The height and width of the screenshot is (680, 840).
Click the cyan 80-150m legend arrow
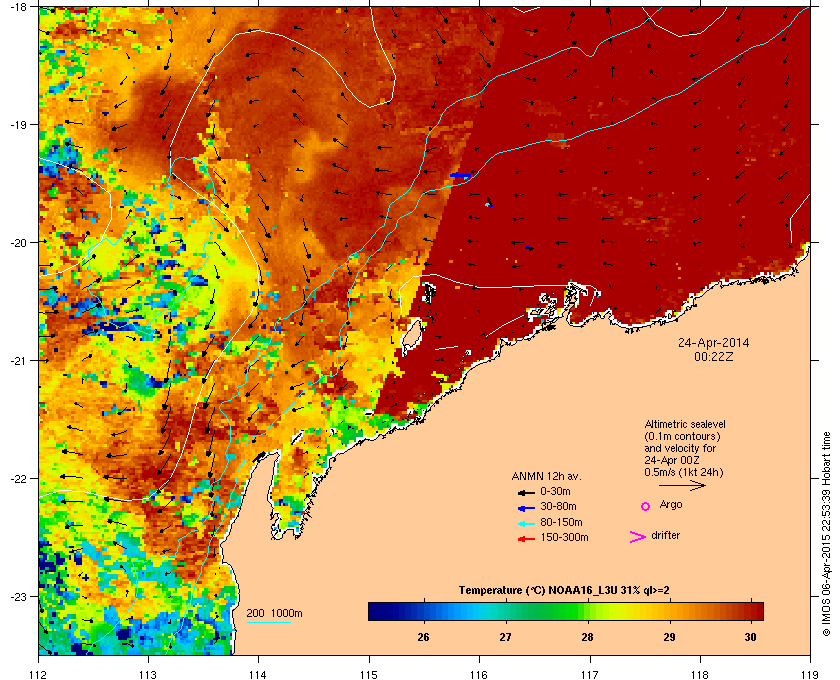coord(526,524)
